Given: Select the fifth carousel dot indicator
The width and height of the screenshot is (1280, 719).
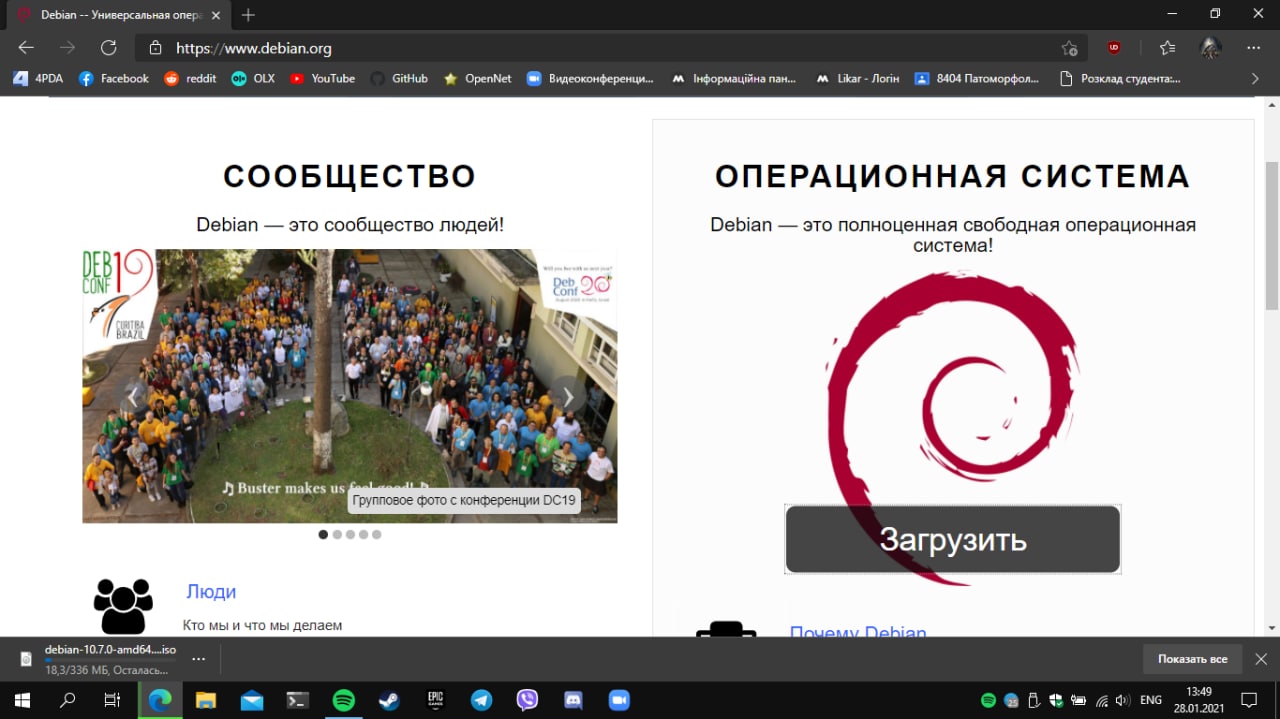Looking at the screenshot, I should pyautogui.click(x=376, y=534).
